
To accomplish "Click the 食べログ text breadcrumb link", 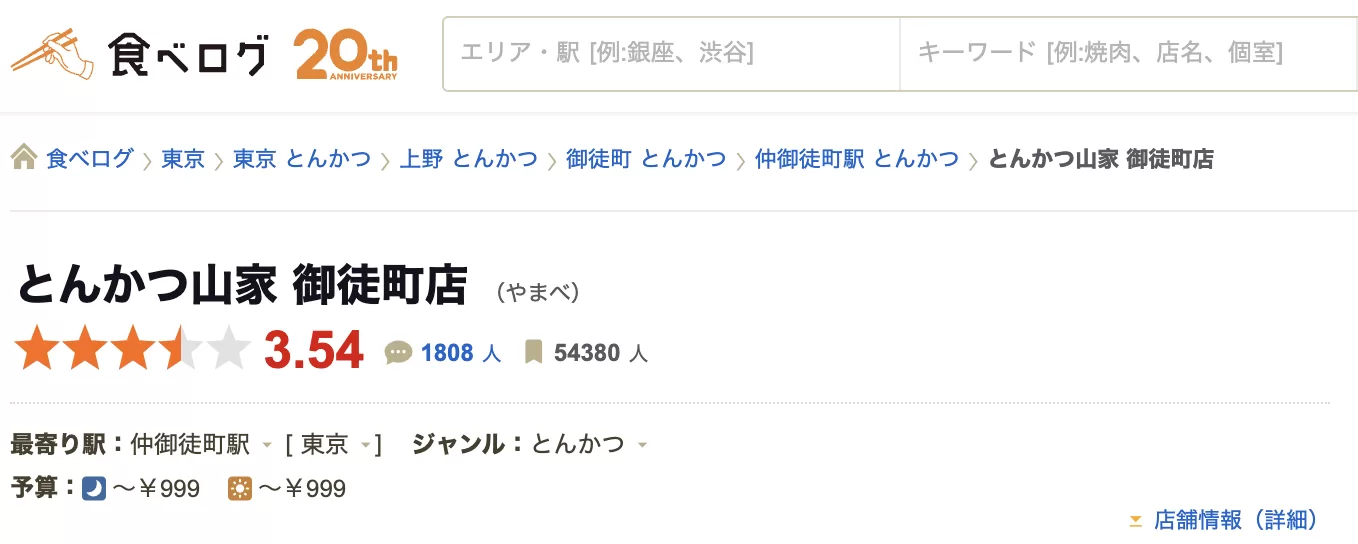I will coord(90,158).
